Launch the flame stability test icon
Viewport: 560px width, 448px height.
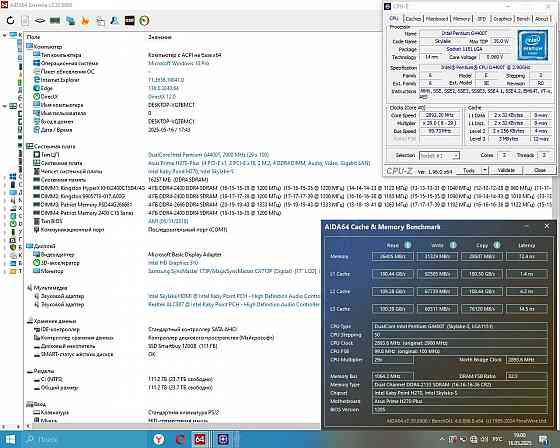[85, 20]
